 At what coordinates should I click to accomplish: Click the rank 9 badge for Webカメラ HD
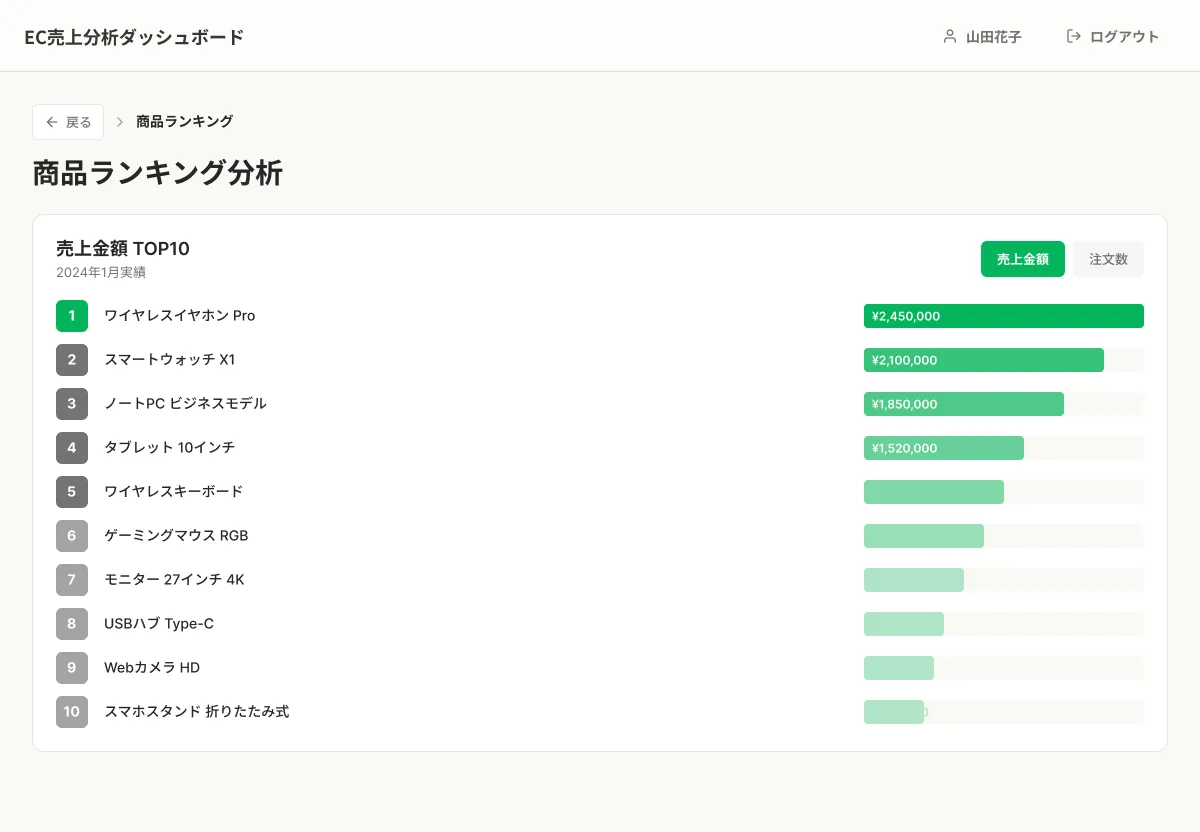[x=71, y=668]
